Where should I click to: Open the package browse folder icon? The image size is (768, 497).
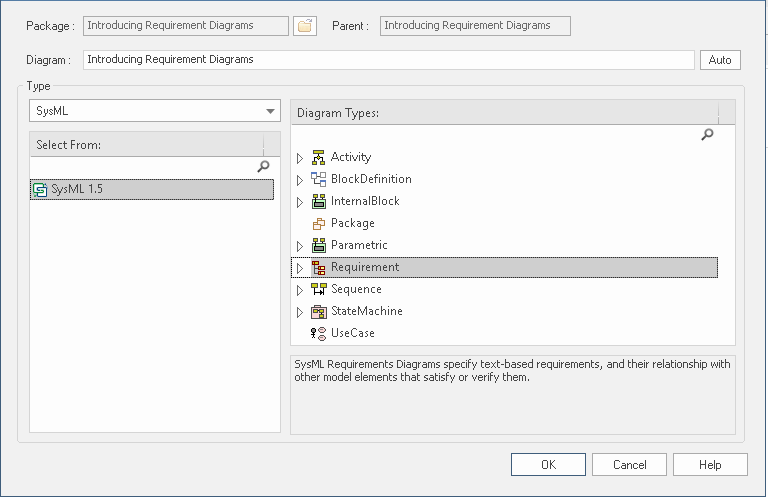pos(305,26)
